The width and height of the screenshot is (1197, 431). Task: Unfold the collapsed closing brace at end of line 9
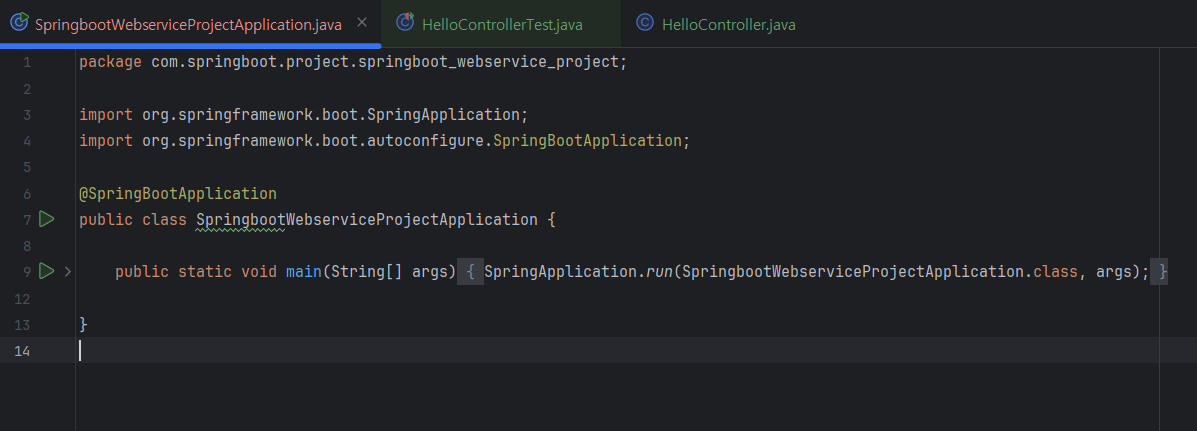click(1161, 272)
